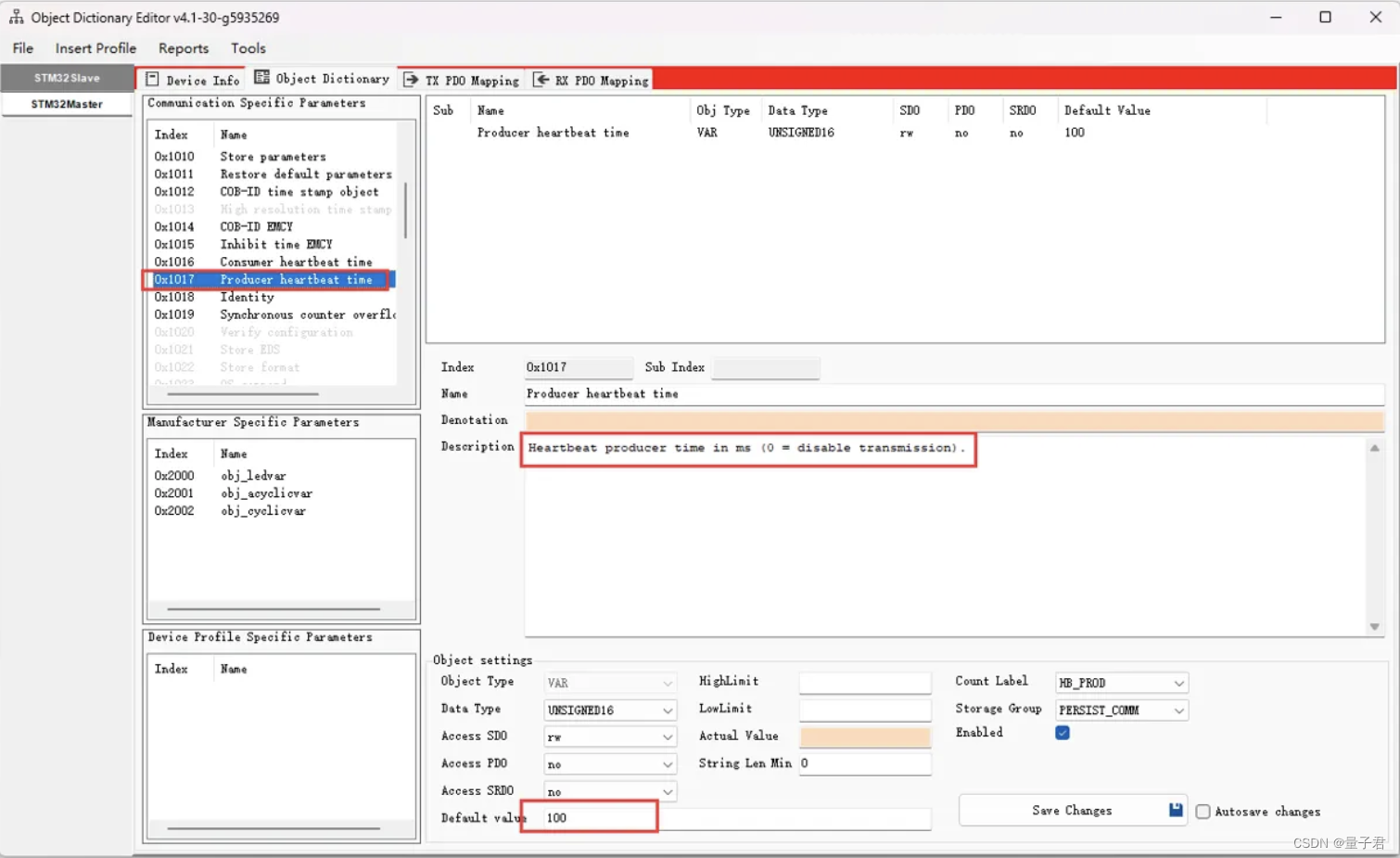Open the Count Label HB_PROD dropdown

(x=1122, y=683)
